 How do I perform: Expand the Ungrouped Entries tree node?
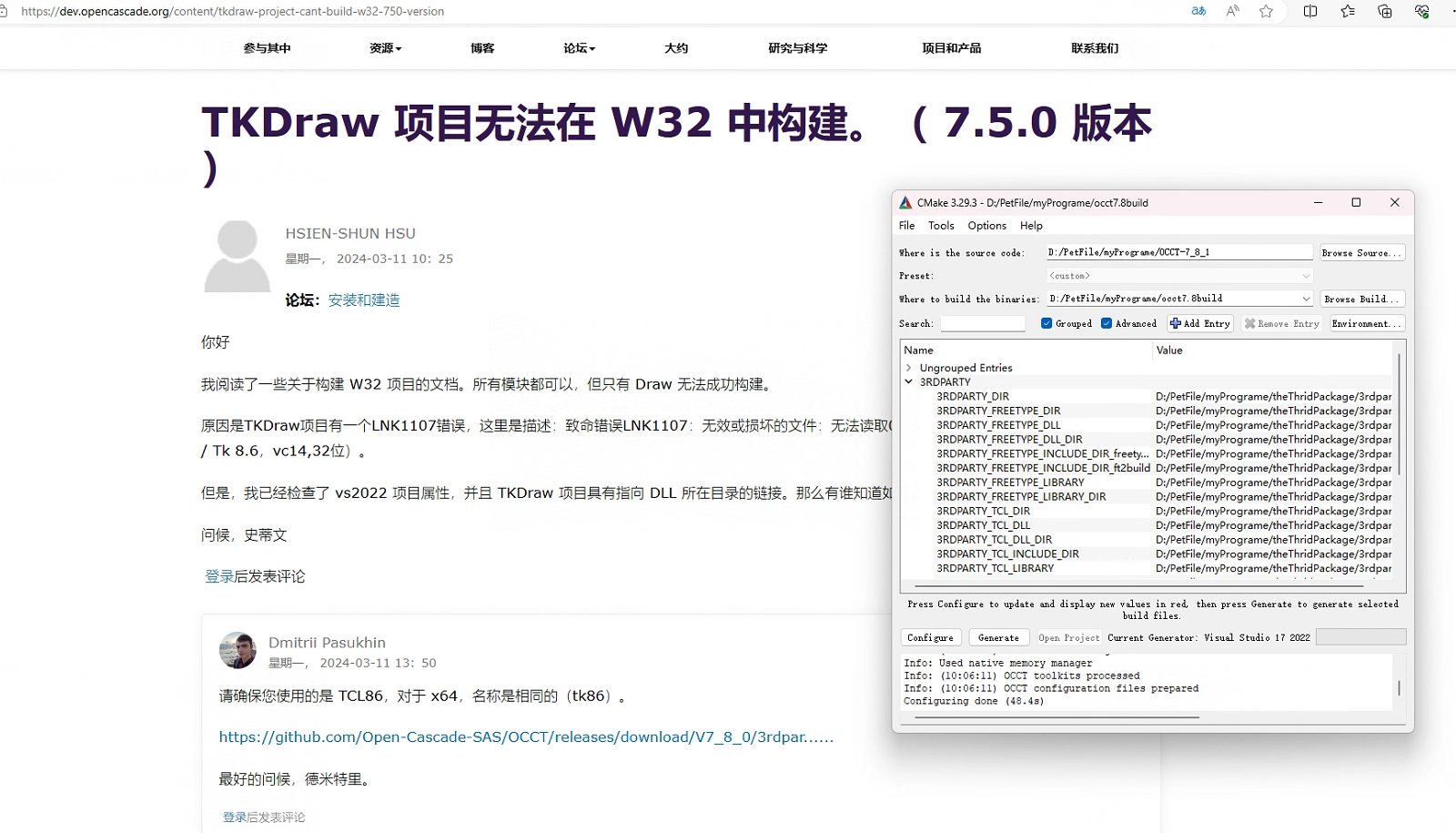pos(908,368)
